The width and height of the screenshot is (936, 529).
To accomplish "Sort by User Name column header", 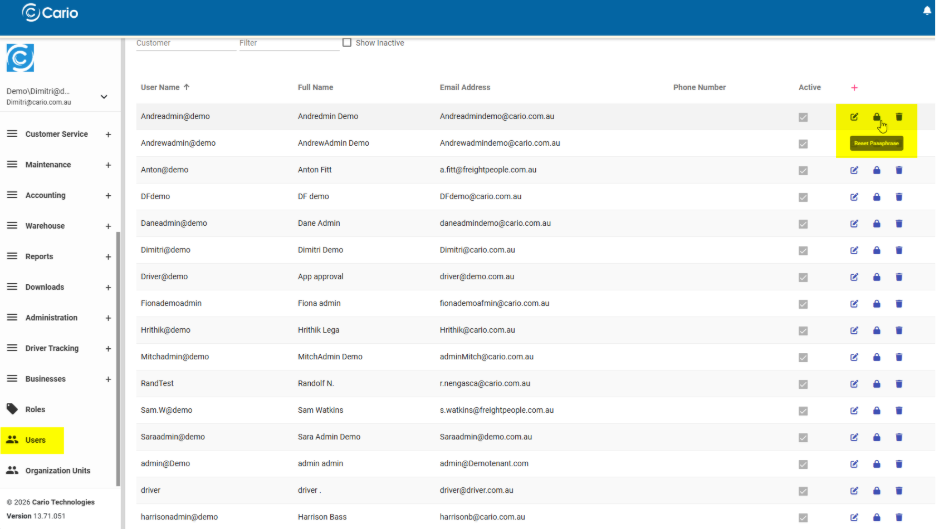I will tap(165, 88).
